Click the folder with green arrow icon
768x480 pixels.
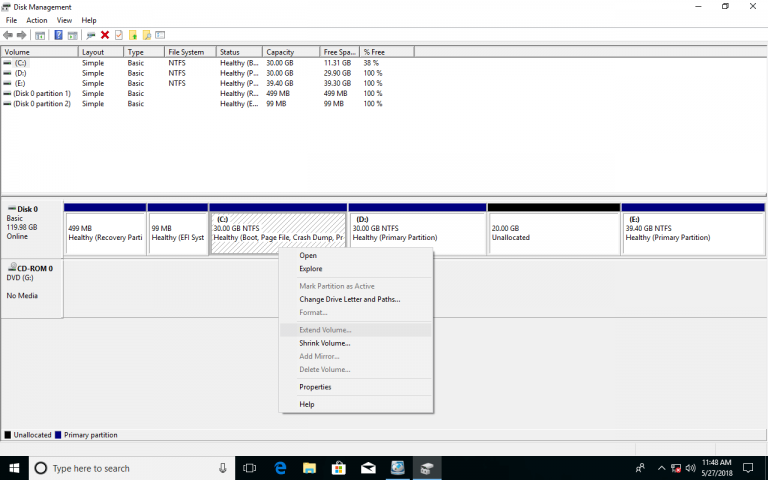133,35
